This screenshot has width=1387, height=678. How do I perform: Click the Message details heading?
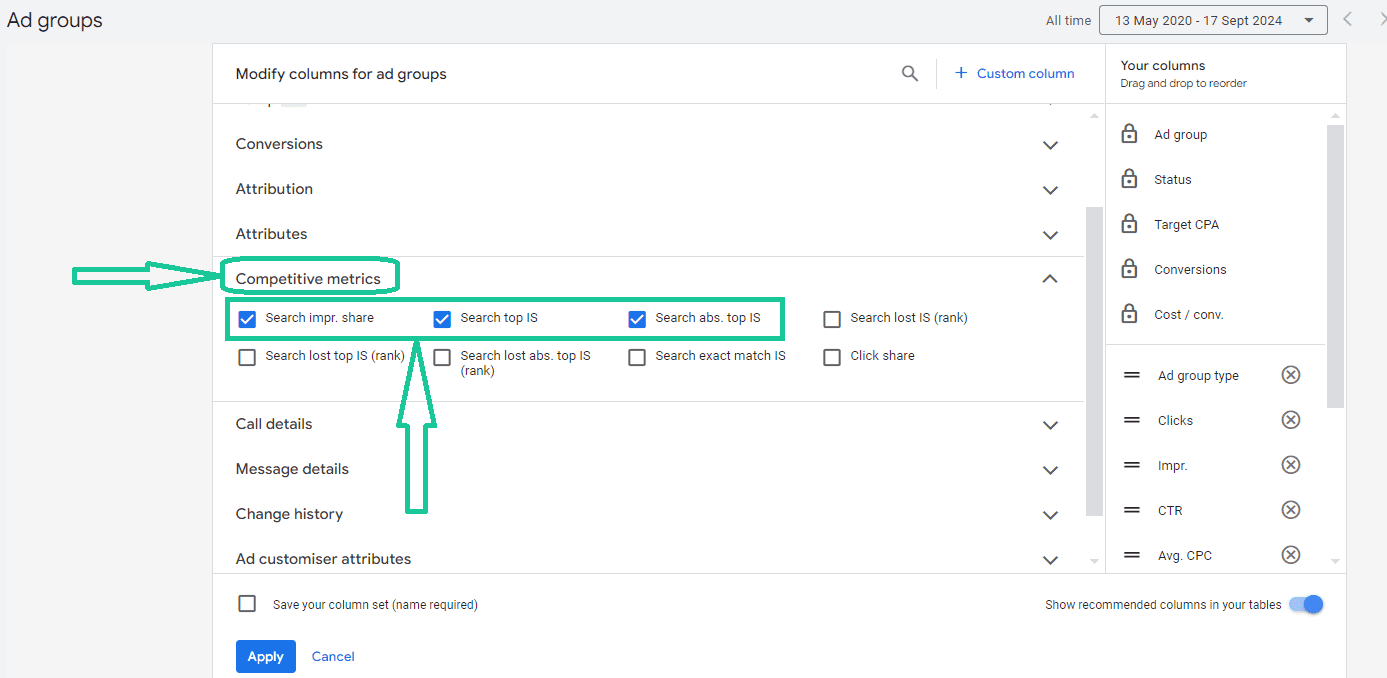(292, 469)
